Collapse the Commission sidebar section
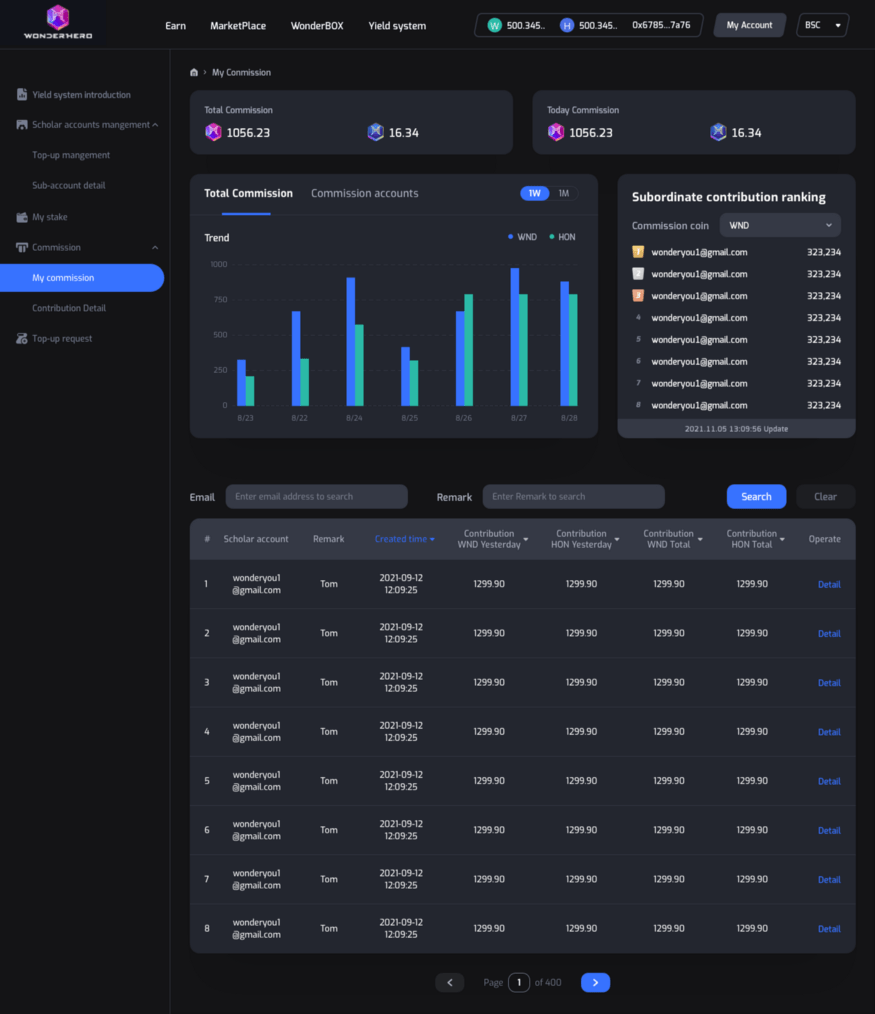 pyautogui.click(x=155, y=247)
